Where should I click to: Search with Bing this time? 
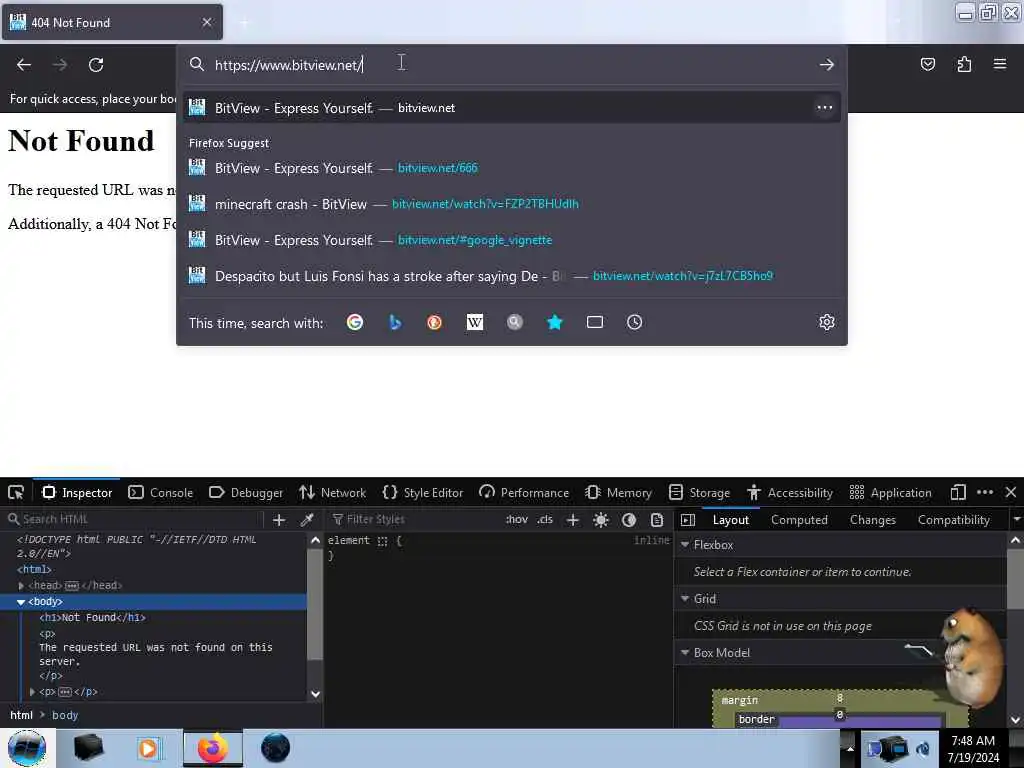pos(395,322)
